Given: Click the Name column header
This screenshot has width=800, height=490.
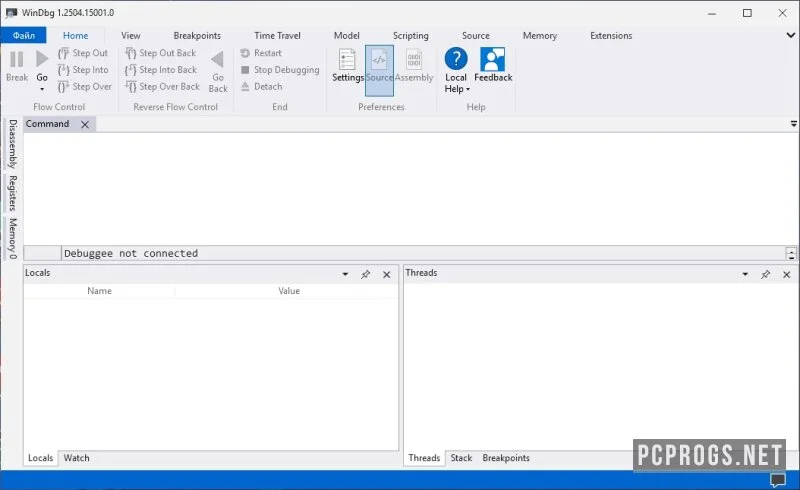Looking at the screenshot, I should pyautogui.click(x=99, y=291).
